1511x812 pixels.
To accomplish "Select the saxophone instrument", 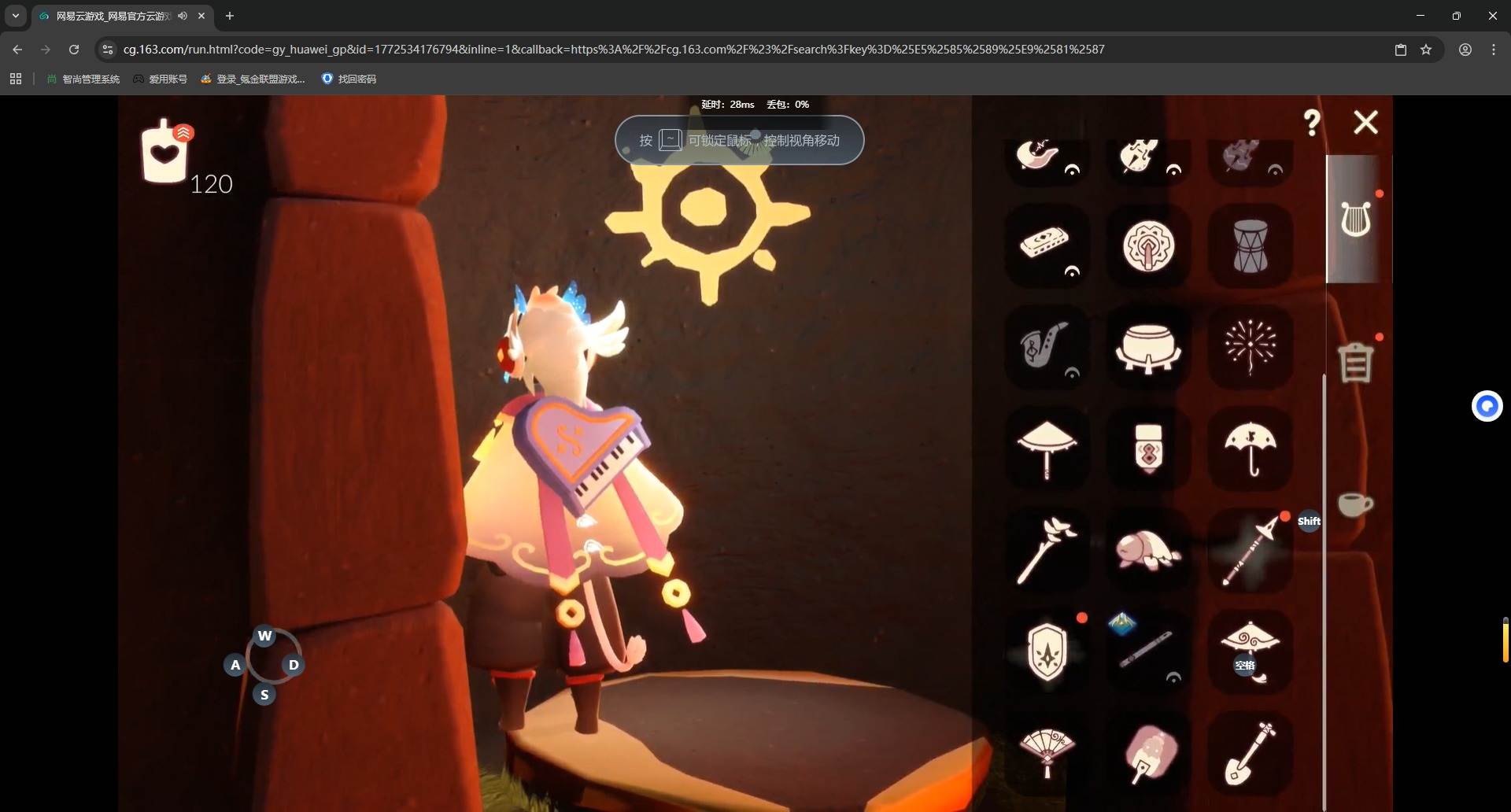I will pos(1046,347).
